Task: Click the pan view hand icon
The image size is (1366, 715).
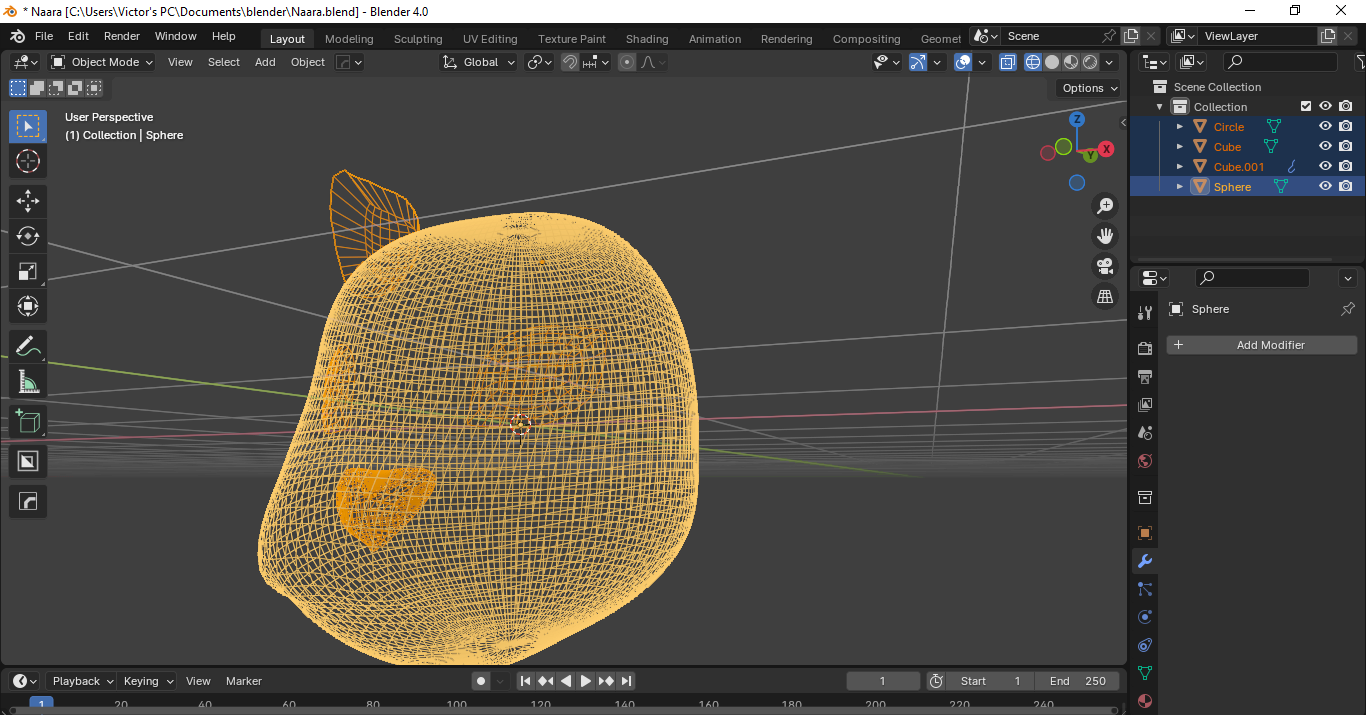Action: [1105, 236]
